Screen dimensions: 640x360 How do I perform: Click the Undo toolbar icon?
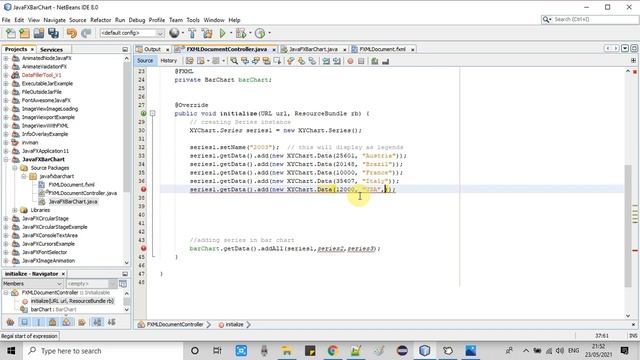point(72,33)
